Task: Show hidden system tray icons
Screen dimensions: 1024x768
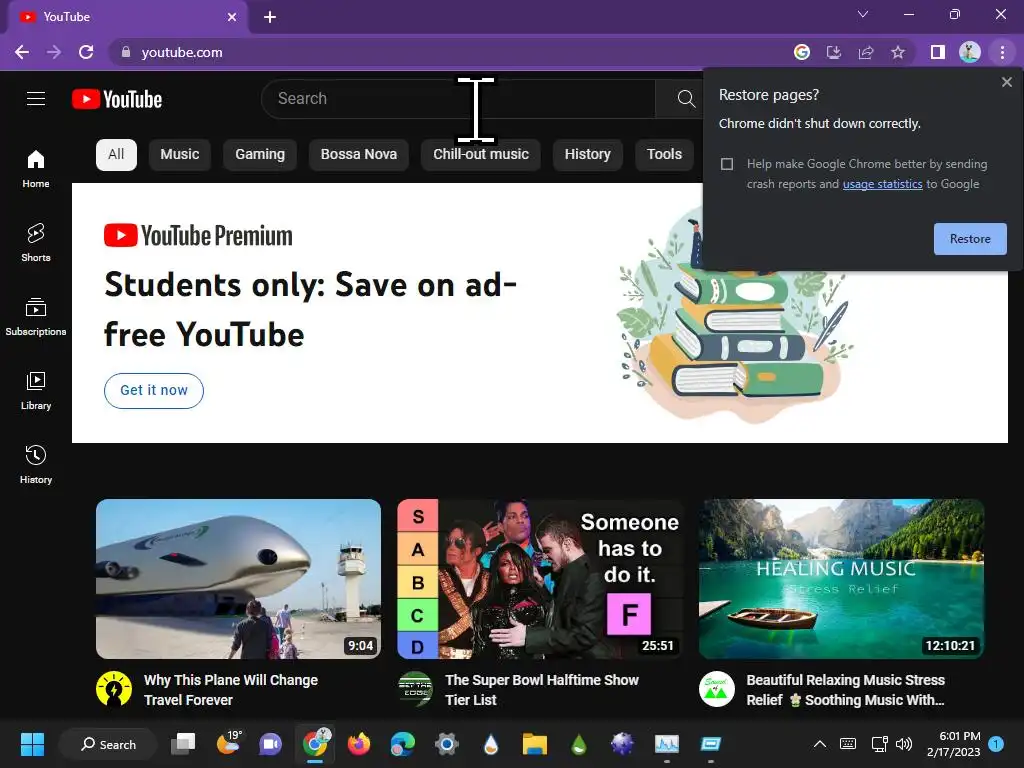Action: [x=820, y=744]
